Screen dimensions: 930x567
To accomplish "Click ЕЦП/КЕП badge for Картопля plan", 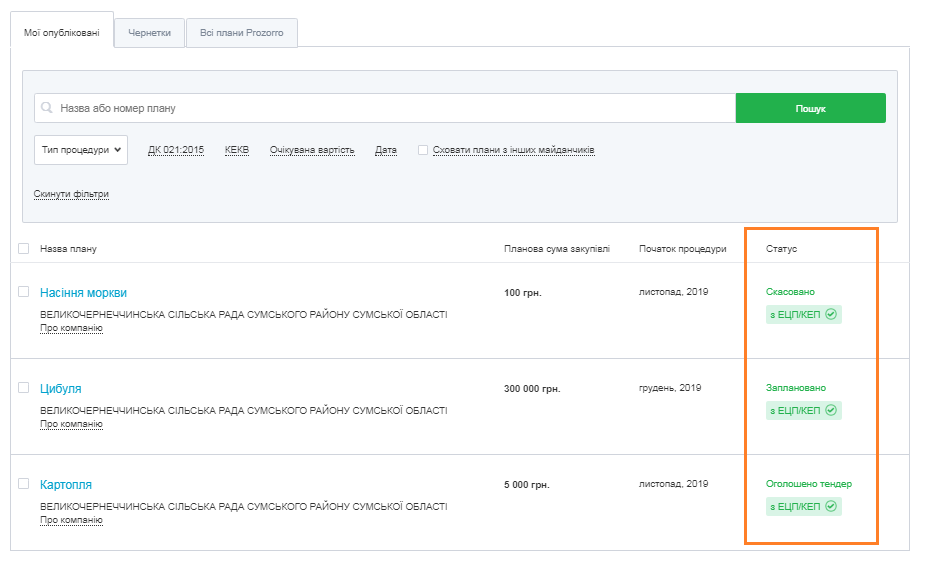I will pyautogui.click(x=803, y=507).
